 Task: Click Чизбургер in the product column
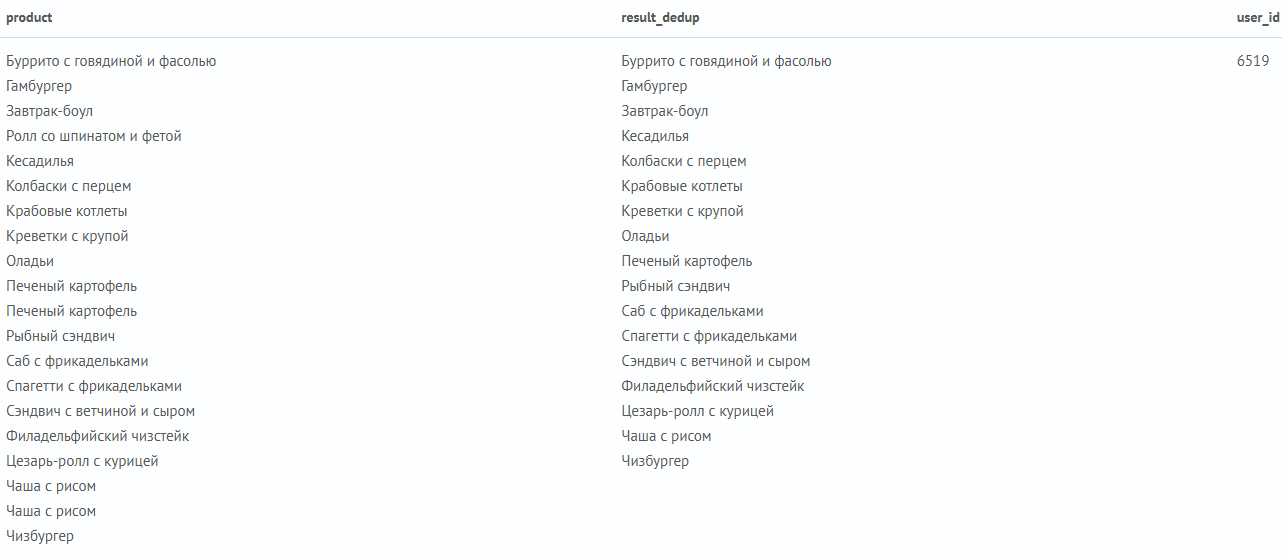[40, 536]
